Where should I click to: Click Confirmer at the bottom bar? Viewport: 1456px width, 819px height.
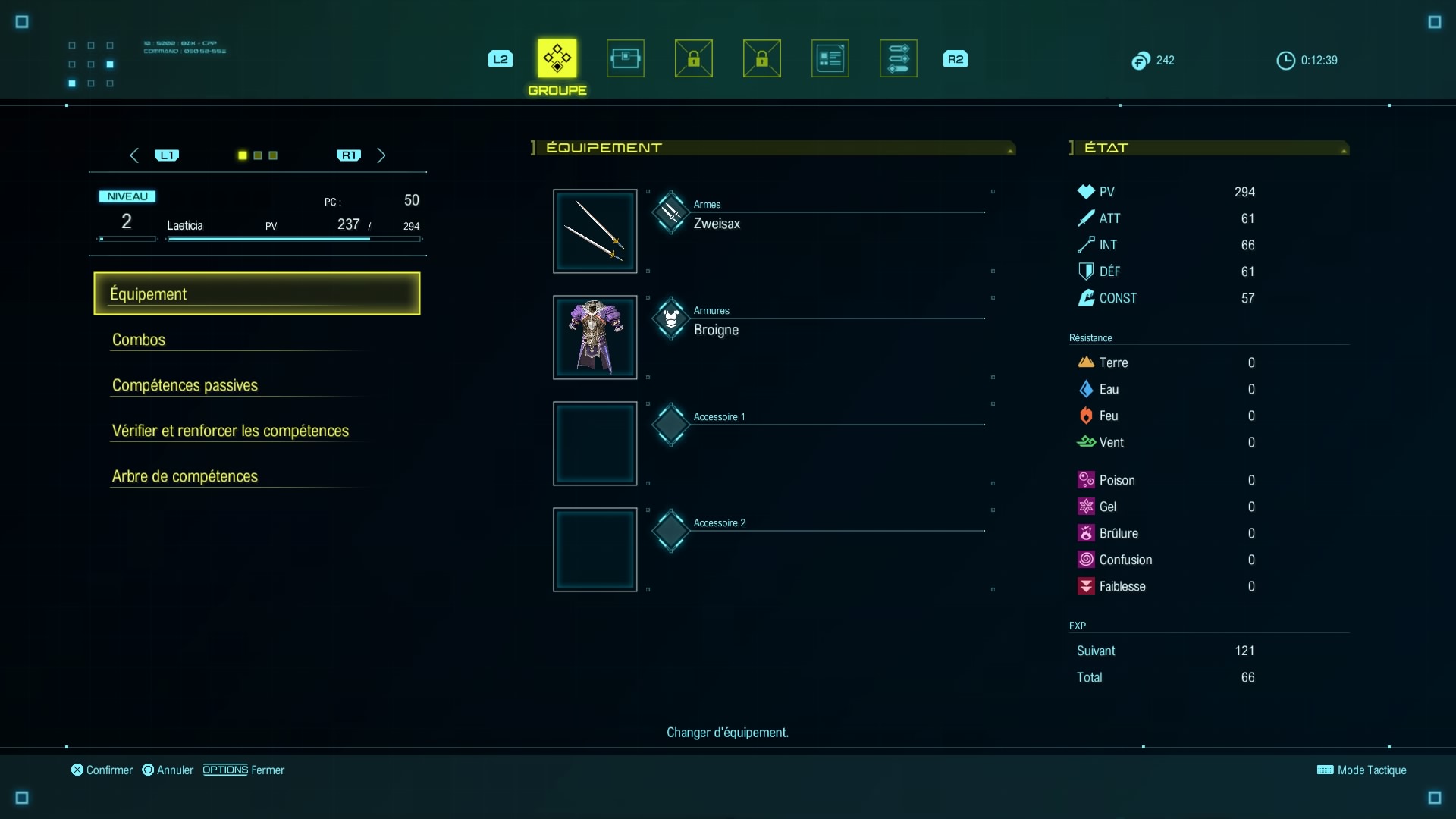[102, 770]
